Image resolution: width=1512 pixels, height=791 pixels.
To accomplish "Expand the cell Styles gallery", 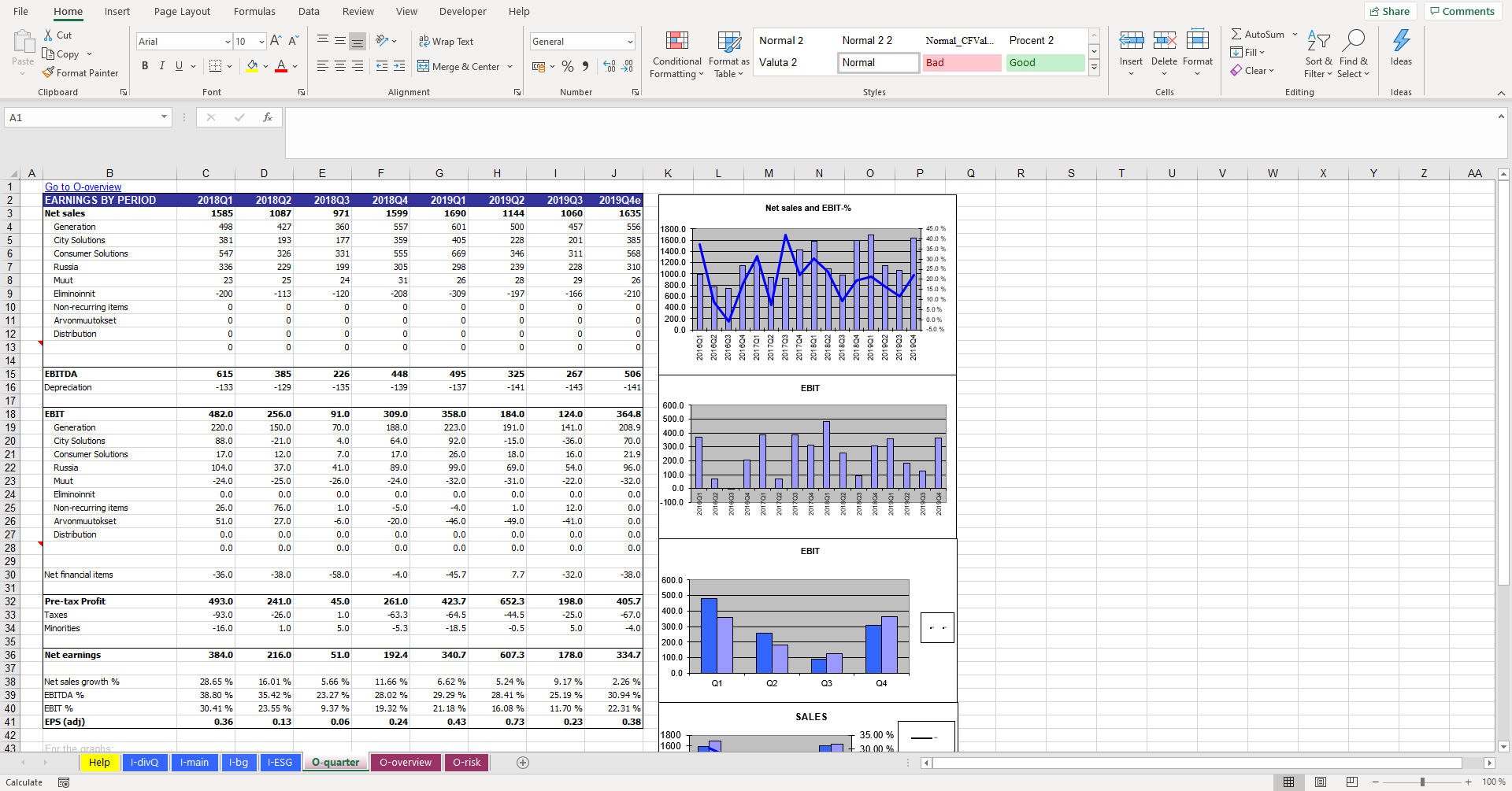I will click(1094, 68).
